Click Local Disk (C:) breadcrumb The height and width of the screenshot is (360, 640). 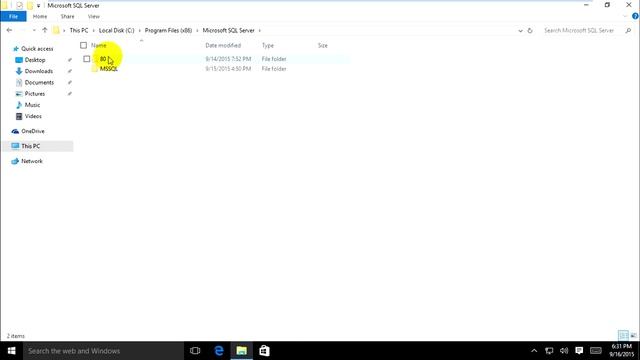[116, 30]
